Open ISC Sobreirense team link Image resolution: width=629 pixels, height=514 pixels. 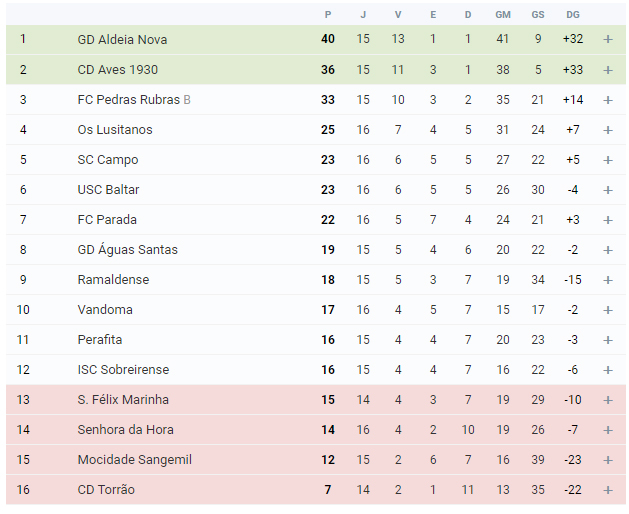[x=123, y=370]
